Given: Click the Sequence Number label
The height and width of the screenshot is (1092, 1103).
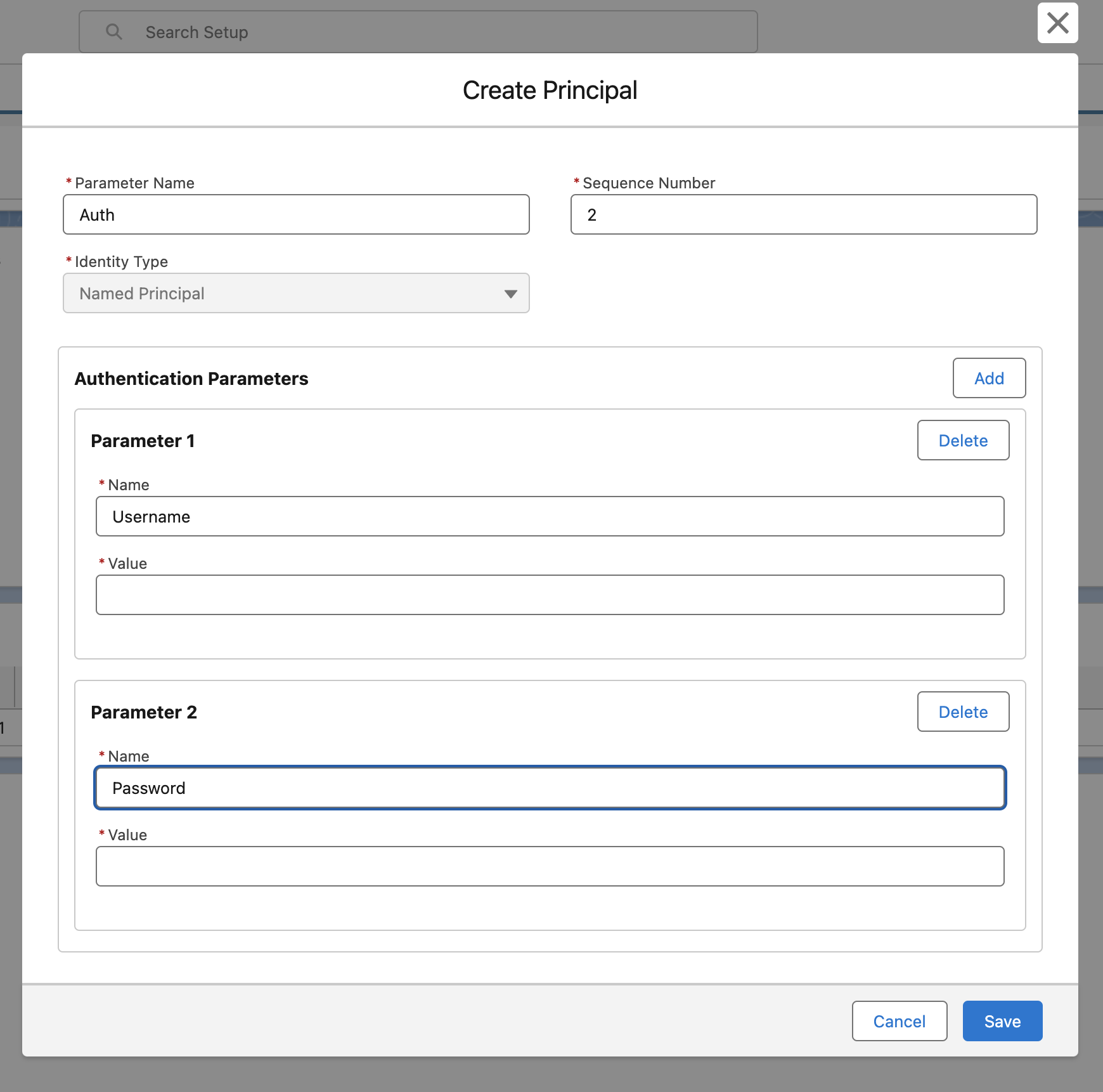Looking at the screenshot, I should tap(648, 183).
